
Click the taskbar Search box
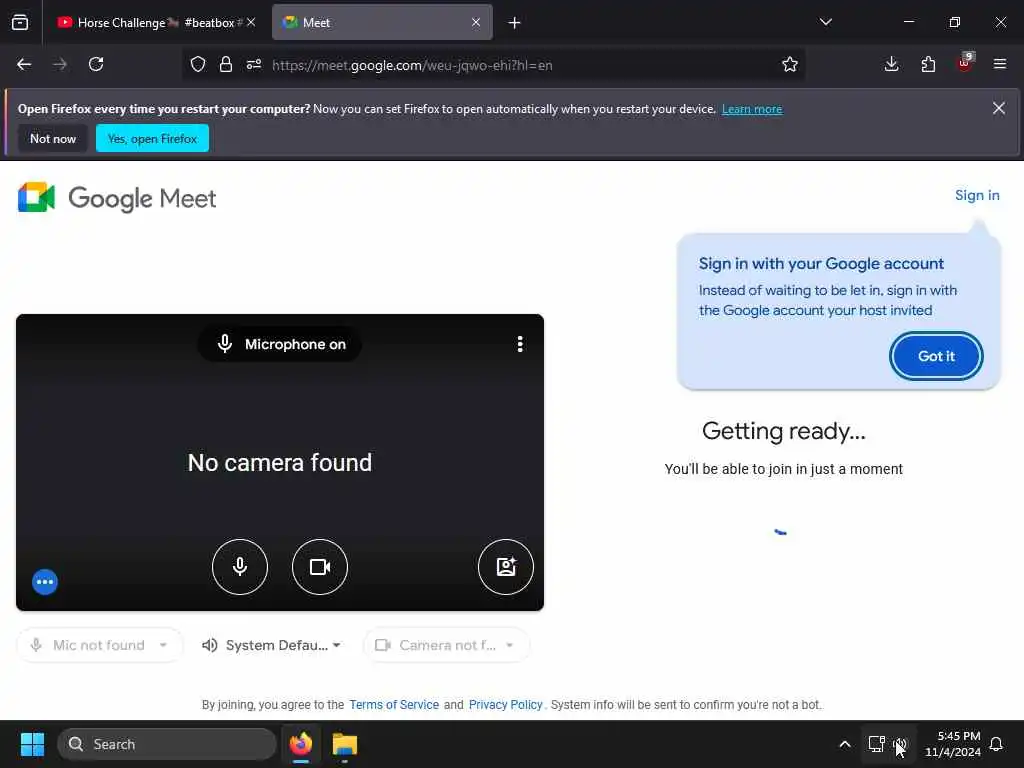pyautogui.click(x=167, y=744)
